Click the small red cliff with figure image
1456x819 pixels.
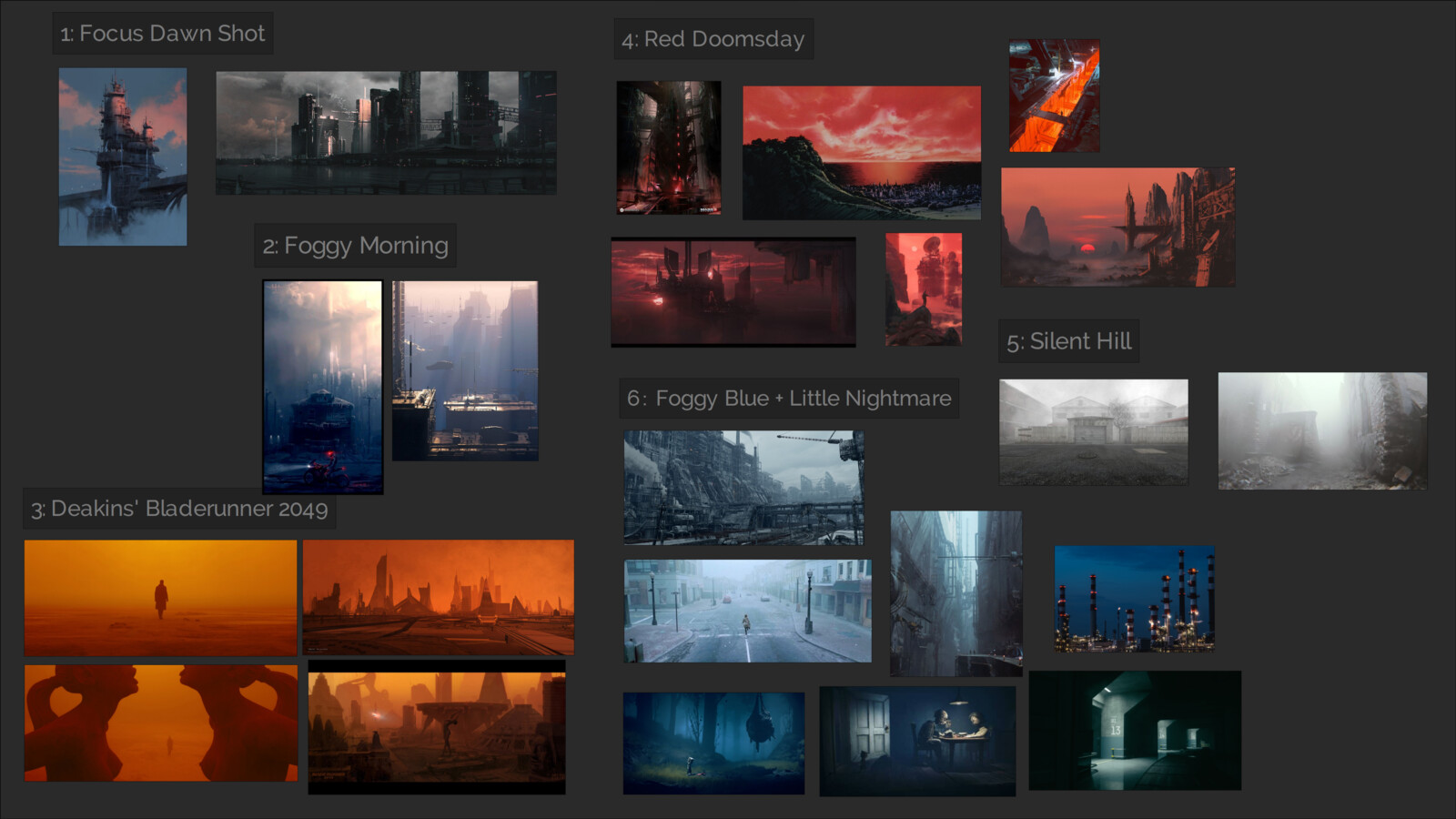click(924, 289)
